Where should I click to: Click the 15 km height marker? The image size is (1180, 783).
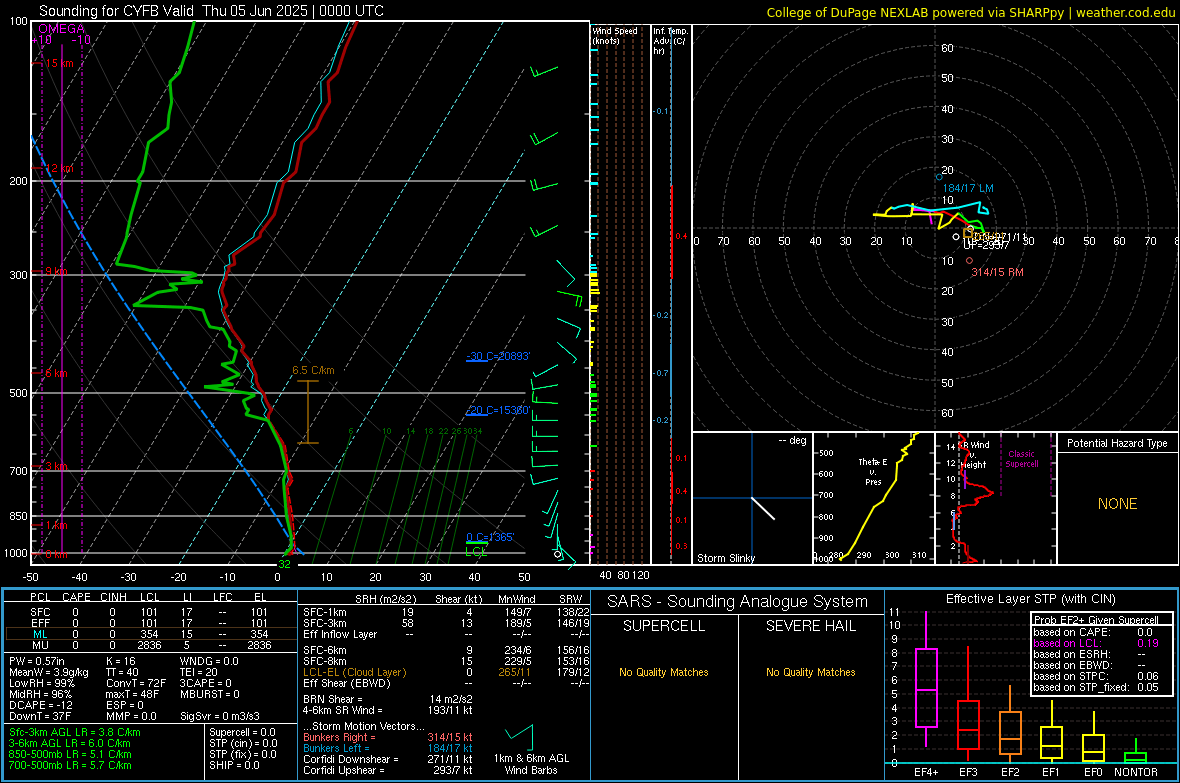point(58,63)
